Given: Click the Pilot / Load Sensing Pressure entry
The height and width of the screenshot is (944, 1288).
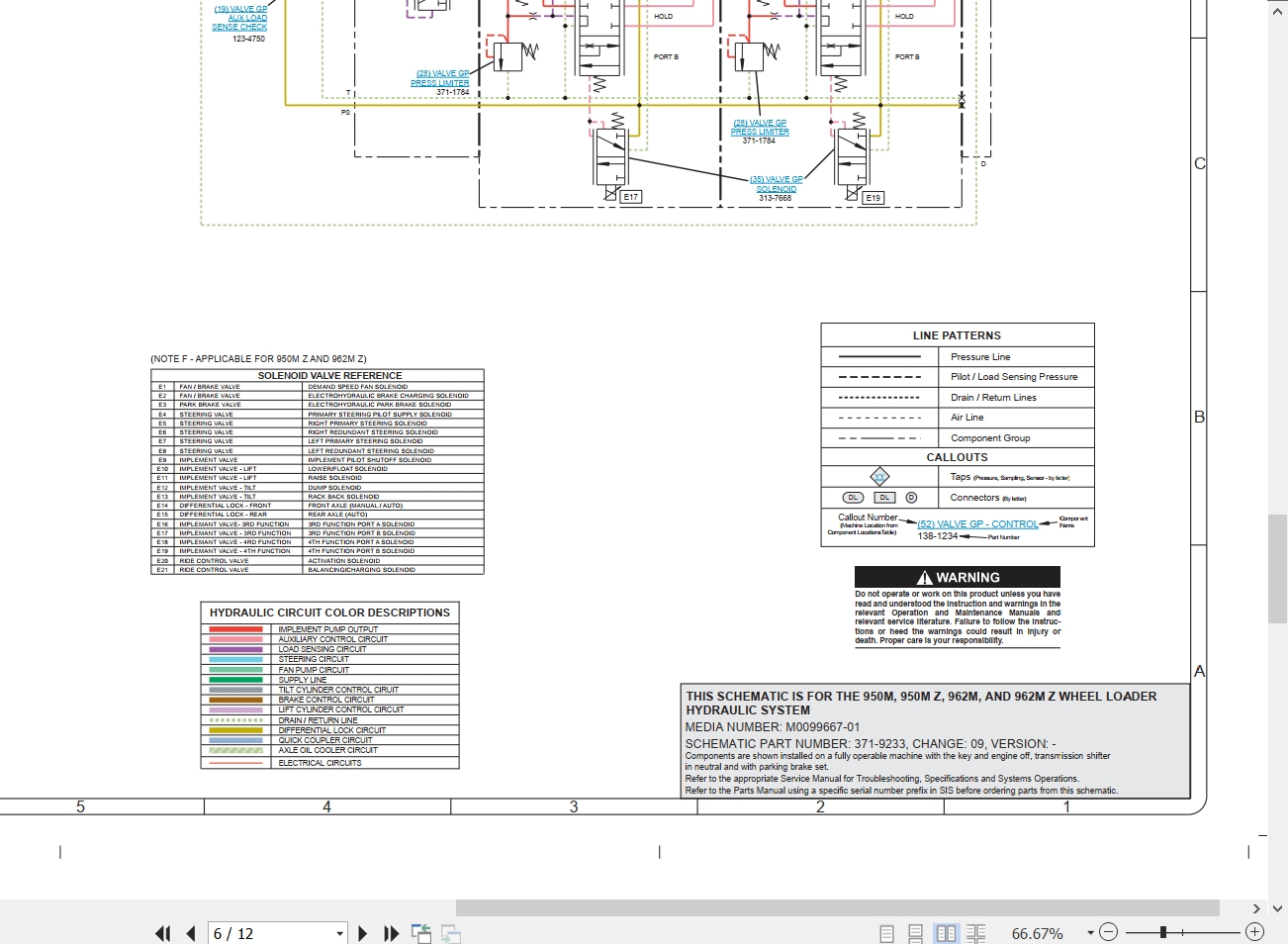Looking at the screenshot, I should point(1014,377).
